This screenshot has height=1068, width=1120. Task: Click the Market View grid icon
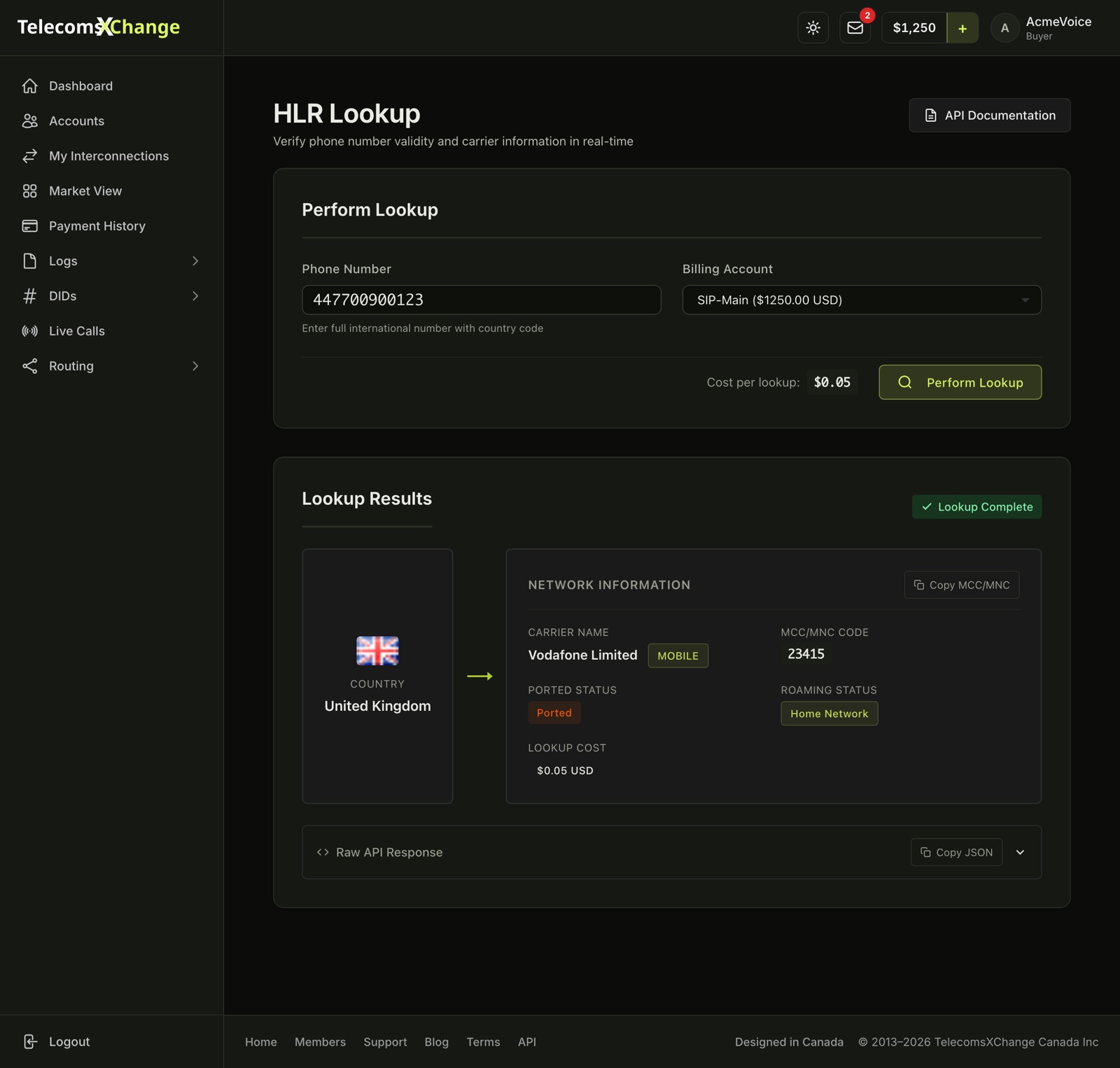coord(29,190)
